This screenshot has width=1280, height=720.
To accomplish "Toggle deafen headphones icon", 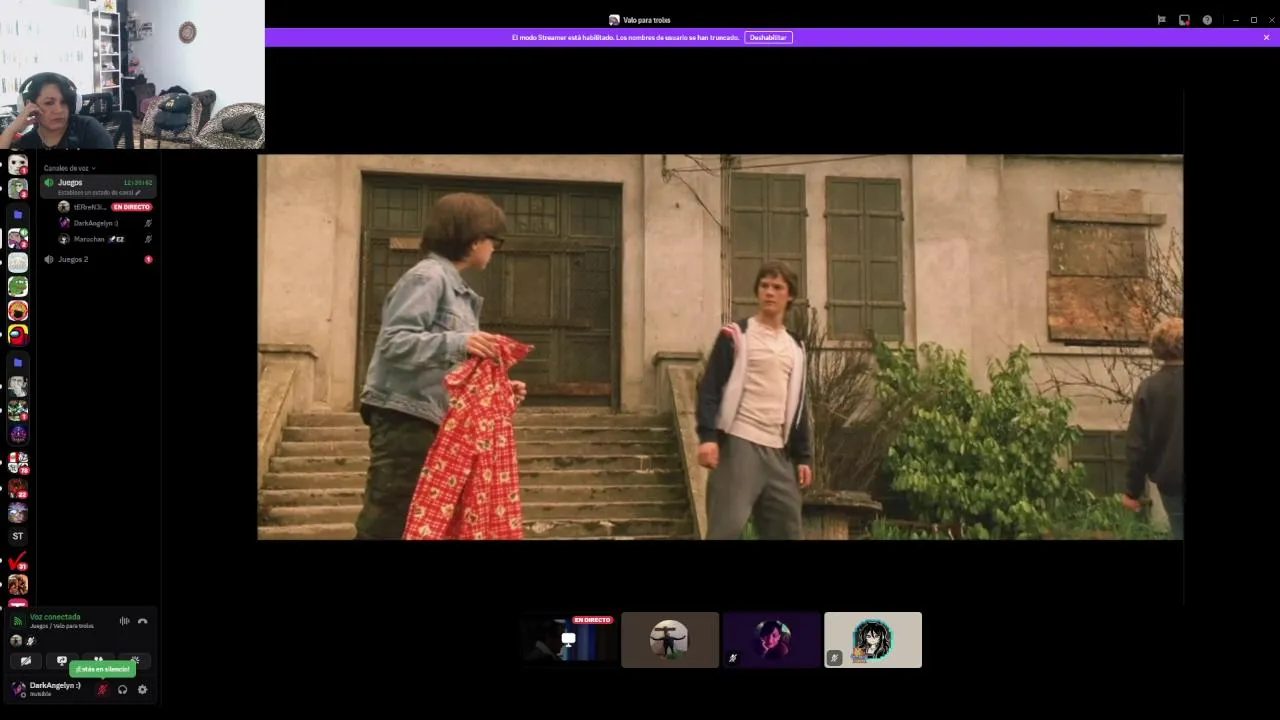I will [x=122, y=689].
